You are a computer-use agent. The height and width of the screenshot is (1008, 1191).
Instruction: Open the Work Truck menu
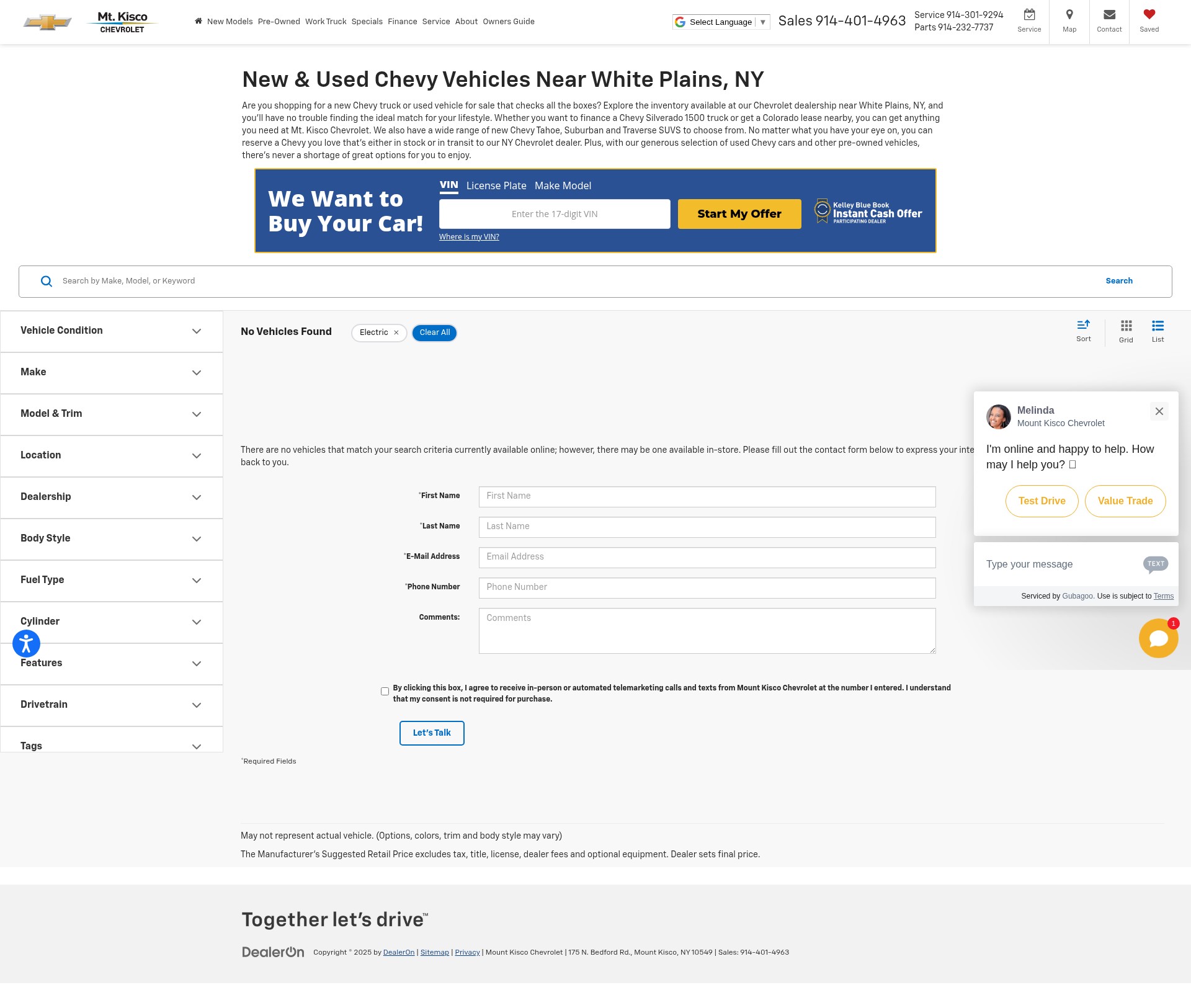tap(326, 22)
